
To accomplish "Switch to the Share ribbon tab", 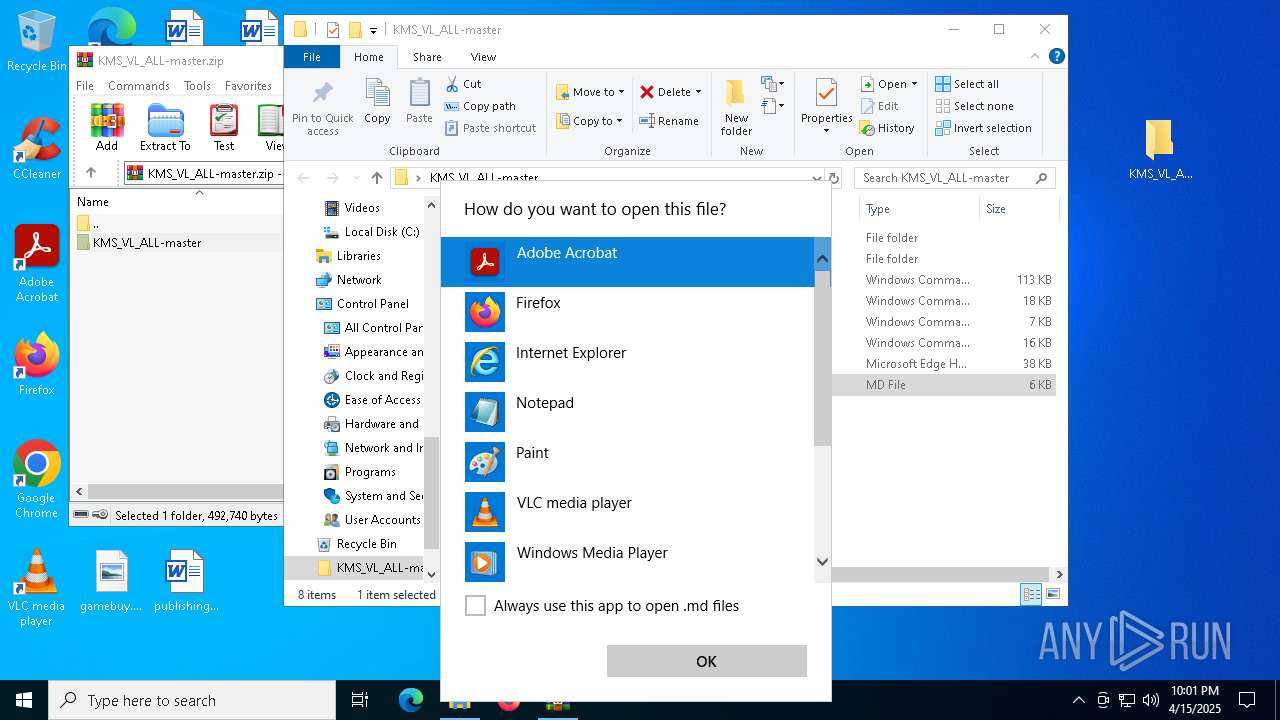I will click(x=427, y=57).
